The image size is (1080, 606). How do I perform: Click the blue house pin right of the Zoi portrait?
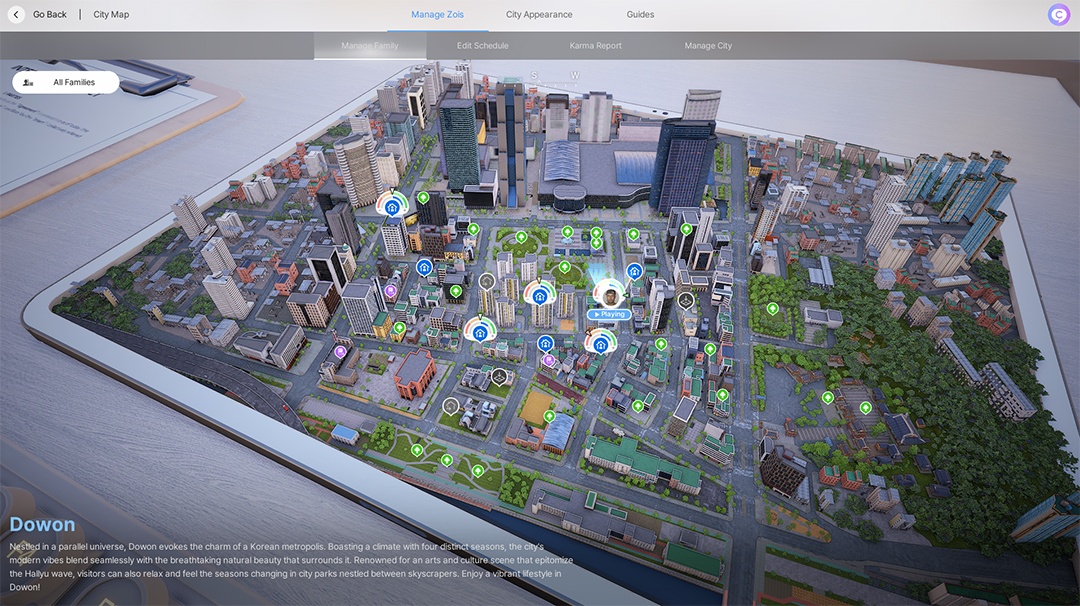(634, 271)
